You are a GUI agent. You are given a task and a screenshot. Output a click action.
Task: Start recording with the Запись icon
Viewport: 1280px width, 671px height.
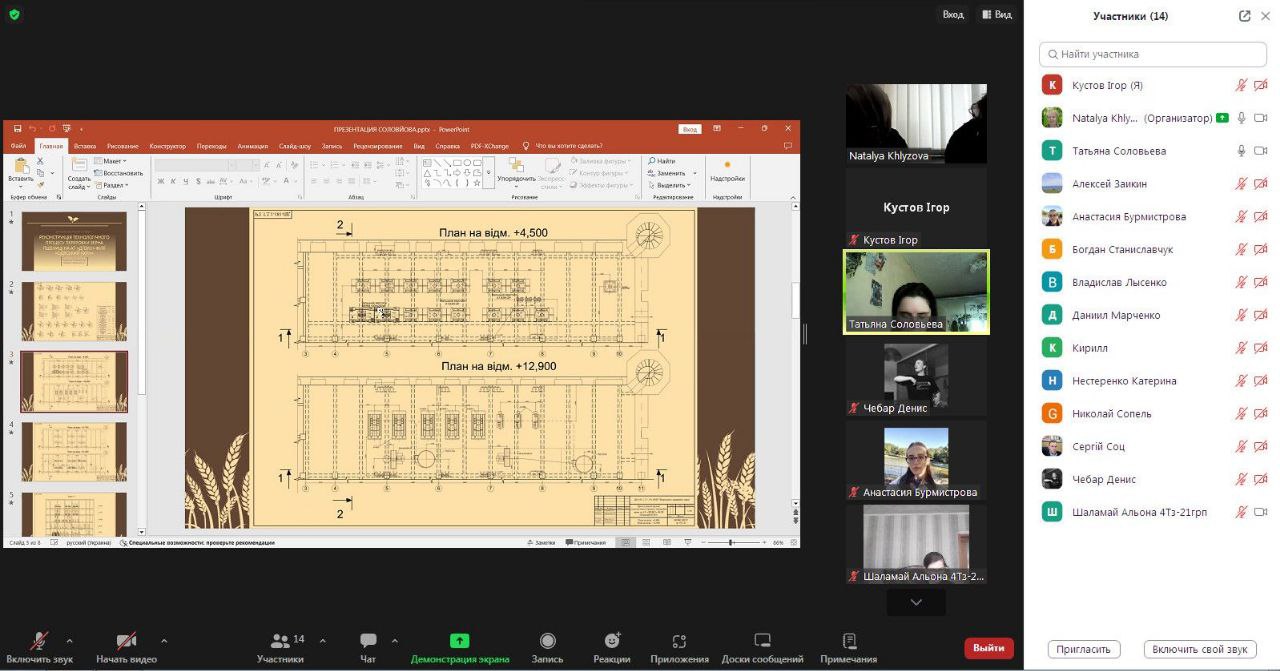pos(547,642)
